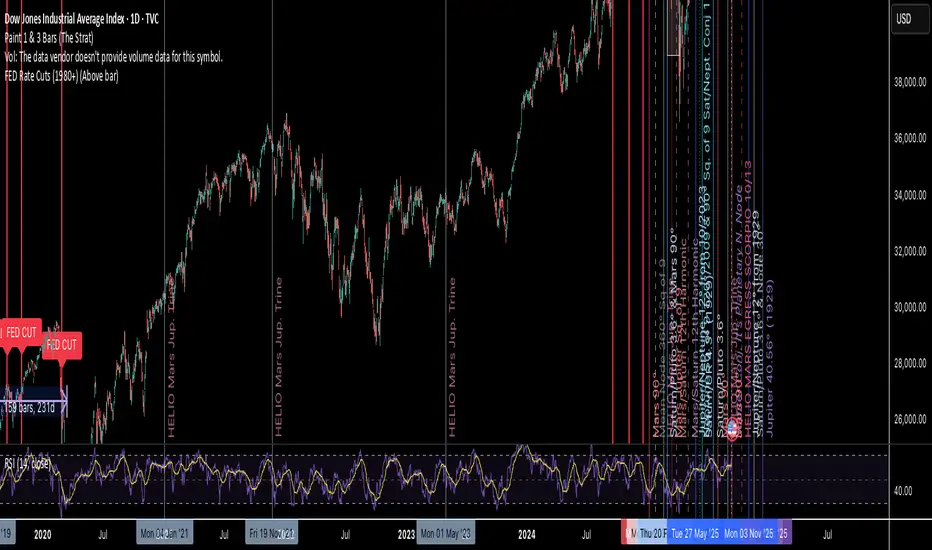
Task: Click the Mon 01 May '23 date label
Action: click(446, 534)
